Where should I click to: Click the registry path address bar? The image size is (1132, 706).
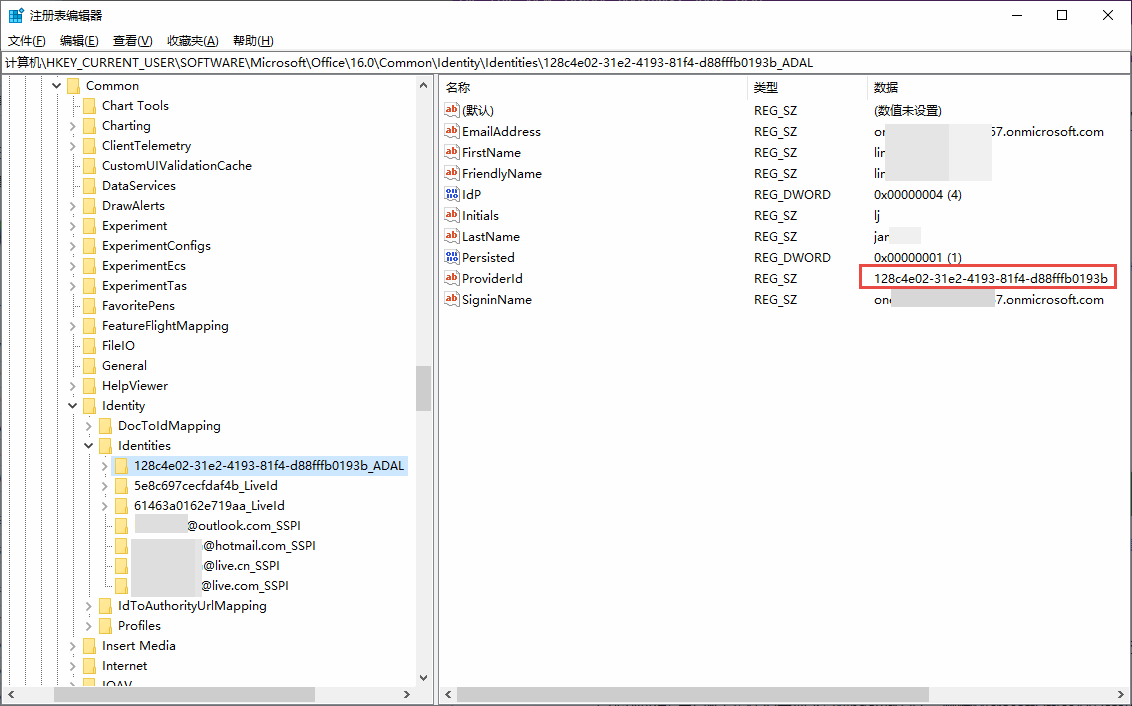pos(566,63)
